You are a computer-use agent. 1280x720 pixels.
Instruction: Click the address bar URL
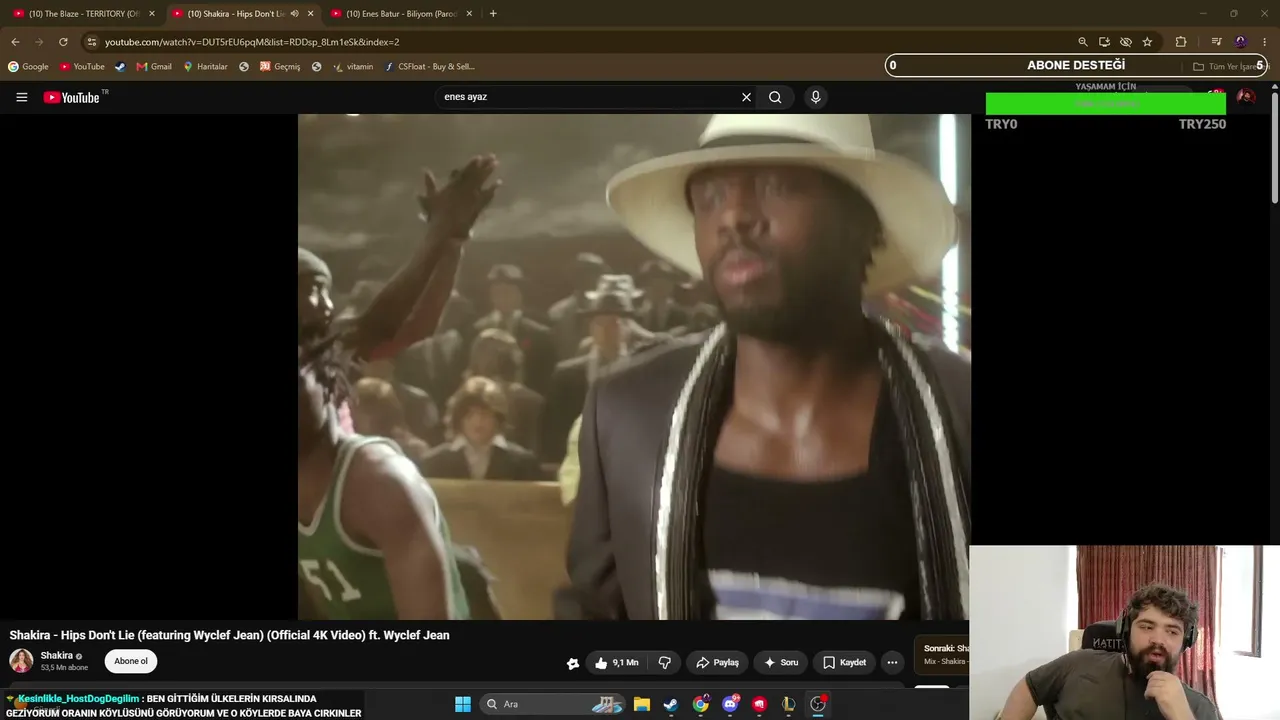click(x=252, y=42)
